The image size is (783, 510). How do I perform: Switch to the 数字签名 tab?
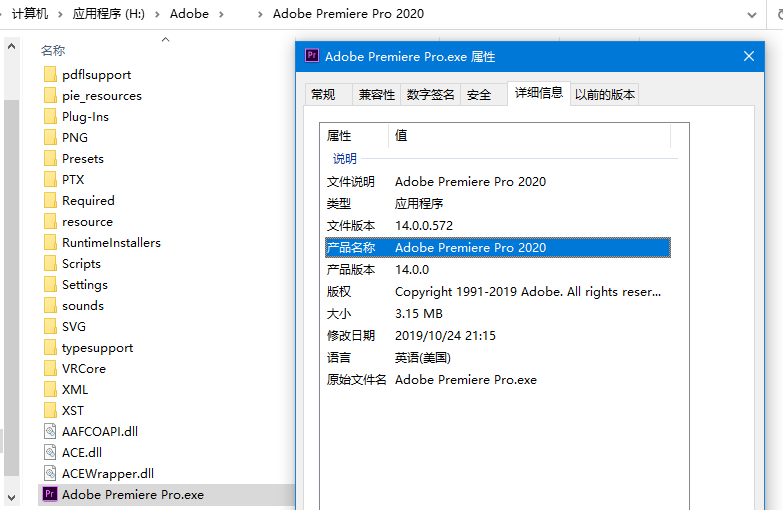pyautogui.click(x=431, y=95)
